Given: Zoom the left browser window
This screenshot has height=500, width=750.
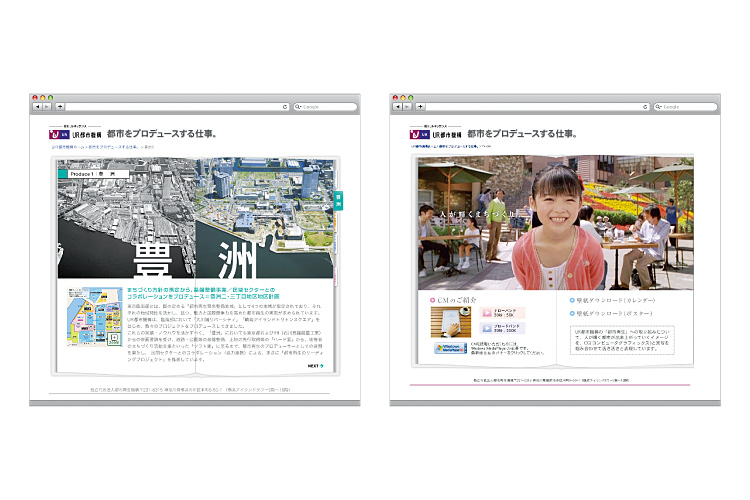Looking at the screenshot, I should 50,98.
